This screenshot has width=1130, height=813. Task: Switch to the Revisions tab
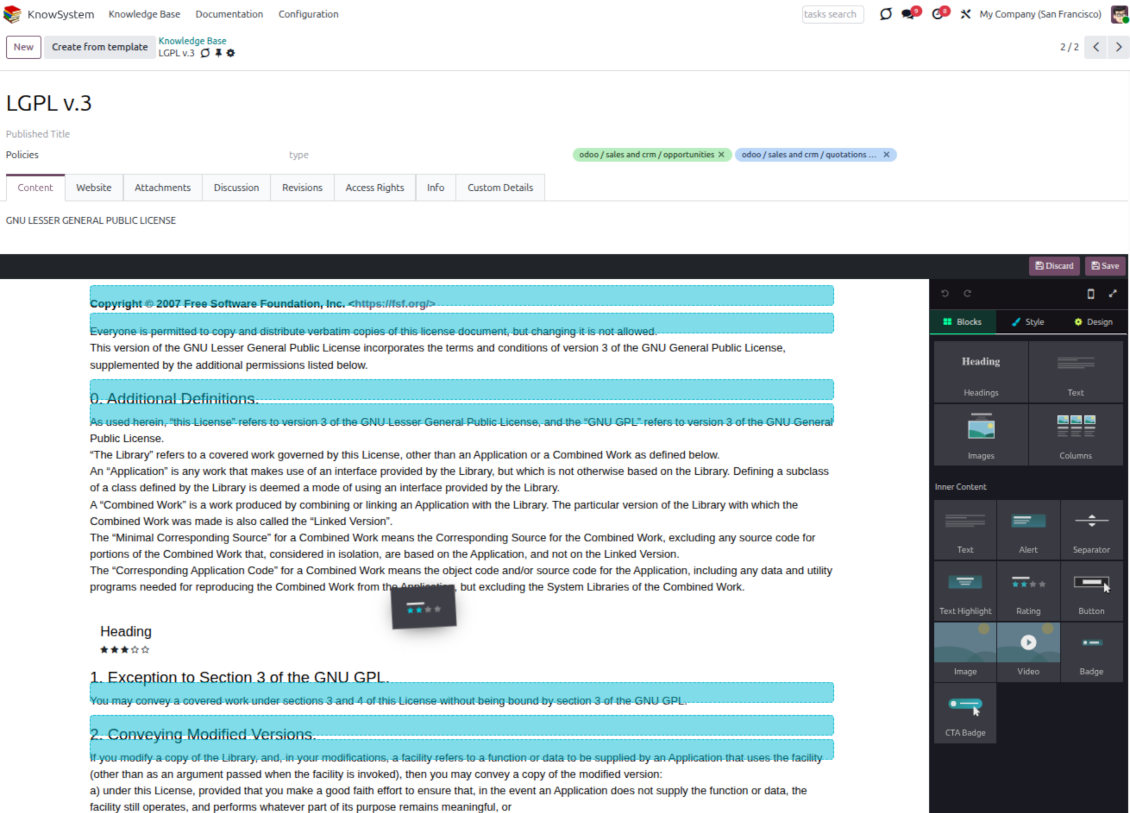point(302,188)
